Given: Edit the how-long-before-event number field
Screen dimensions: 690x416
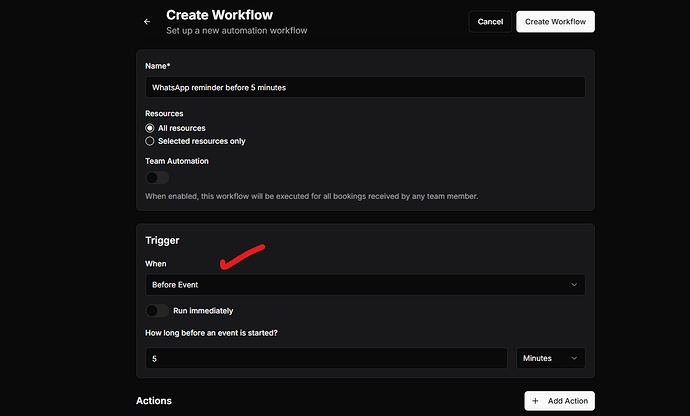Looking at the screenshot, I should coord(326,358).
